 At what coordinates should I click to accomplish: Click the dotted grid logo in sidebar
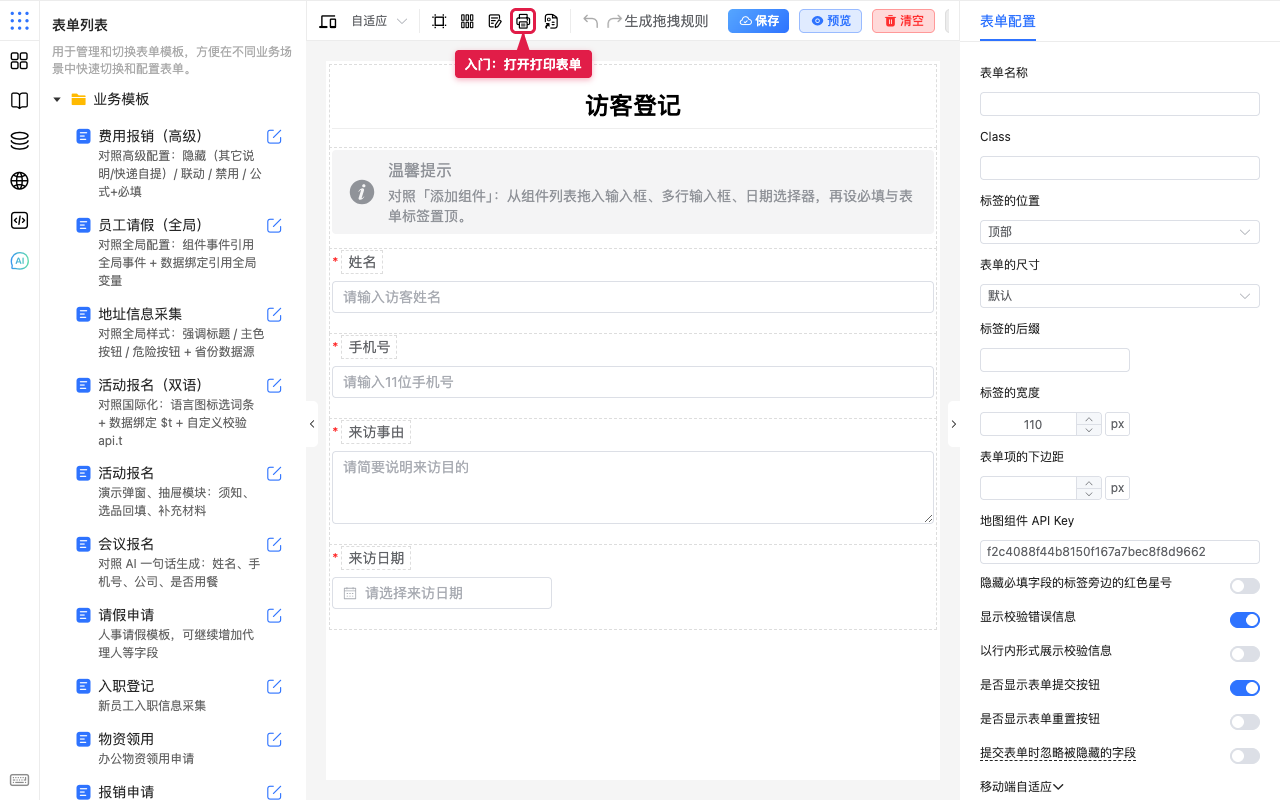19,21
